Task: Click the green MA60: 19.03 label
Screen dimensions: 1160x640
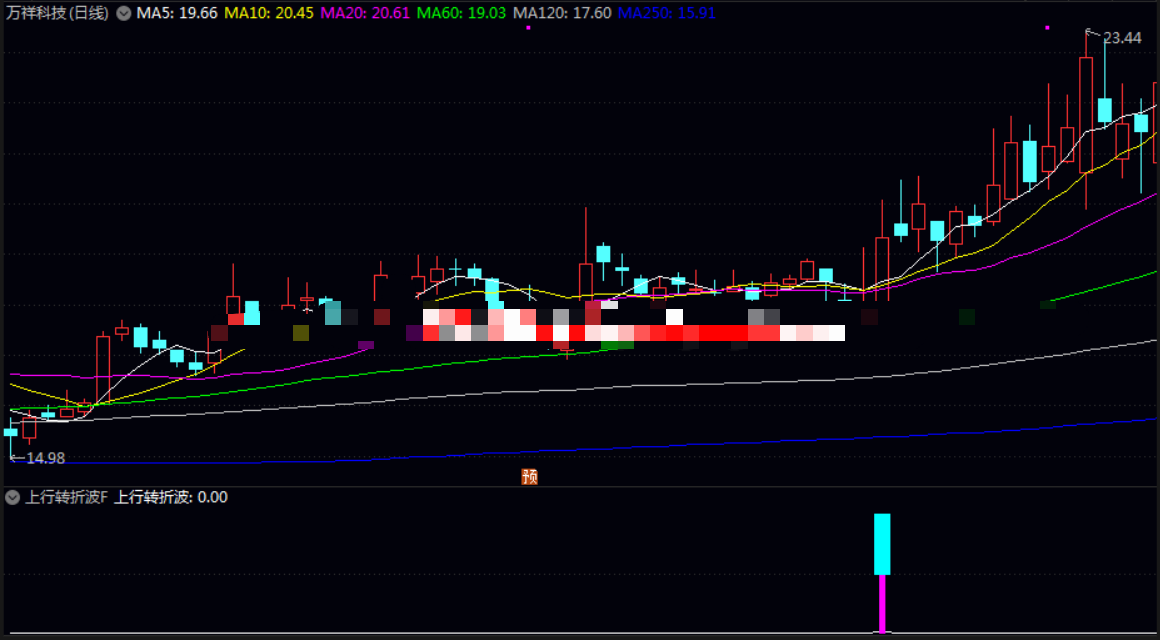Action: tap(461, 13)
